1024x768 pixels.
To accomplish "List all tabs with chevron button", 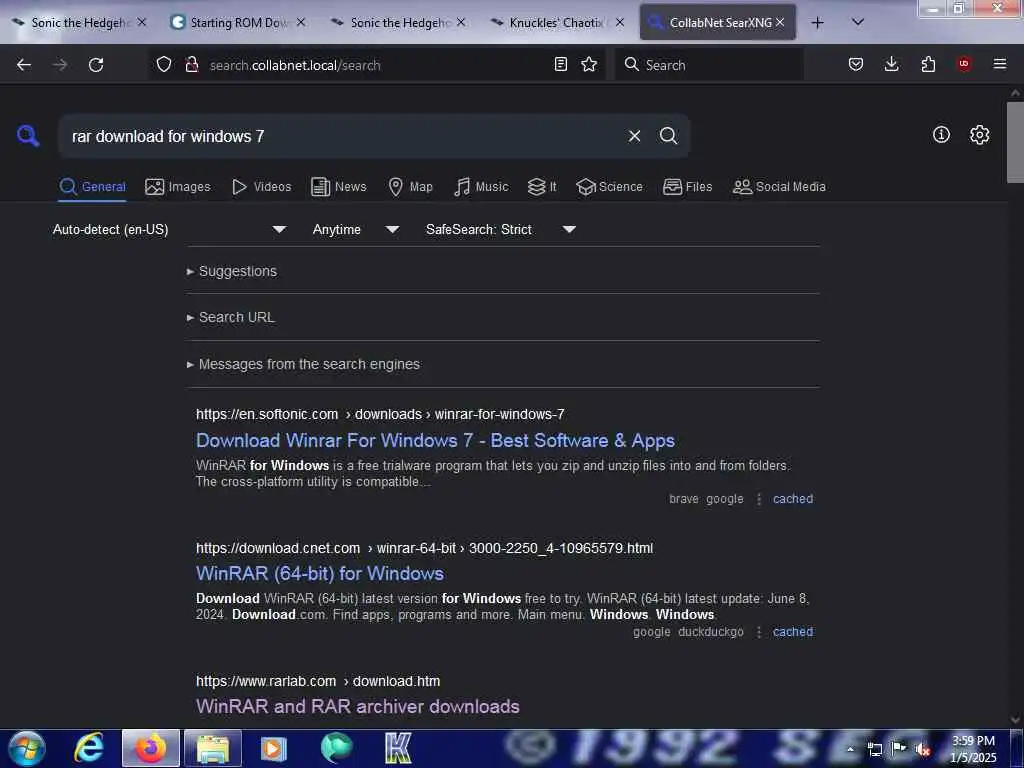I will [x=858, y=22].
